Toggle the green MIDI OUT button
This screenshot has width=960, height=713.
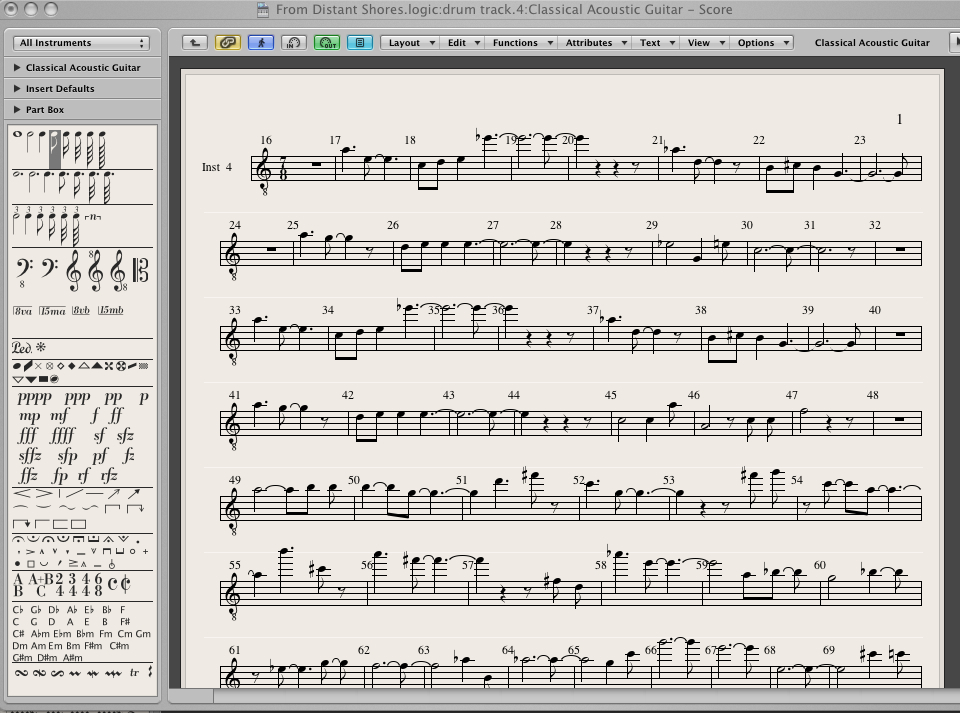coord(326,42)
